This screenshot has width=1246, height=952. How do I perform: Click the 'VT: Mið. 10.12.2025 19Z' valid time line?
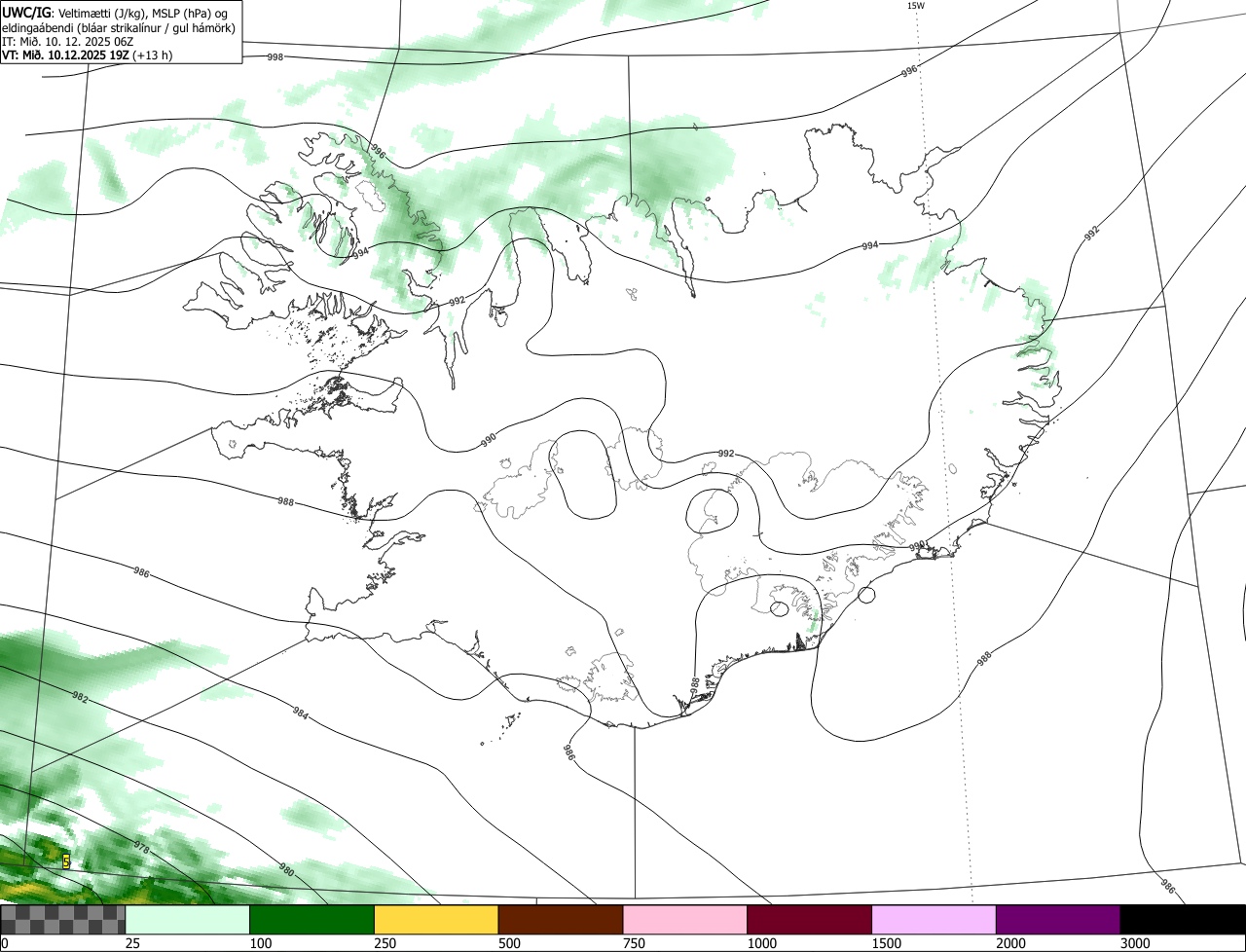coord(88,55)
